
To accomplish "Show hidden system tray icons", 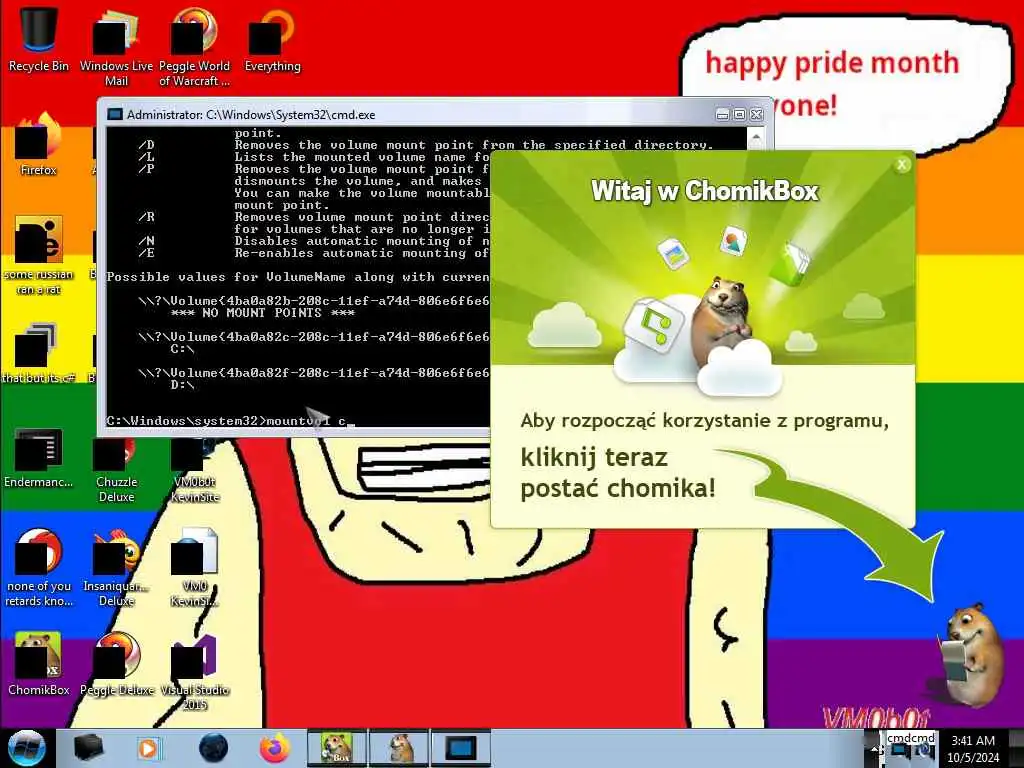I will (873, 749).
